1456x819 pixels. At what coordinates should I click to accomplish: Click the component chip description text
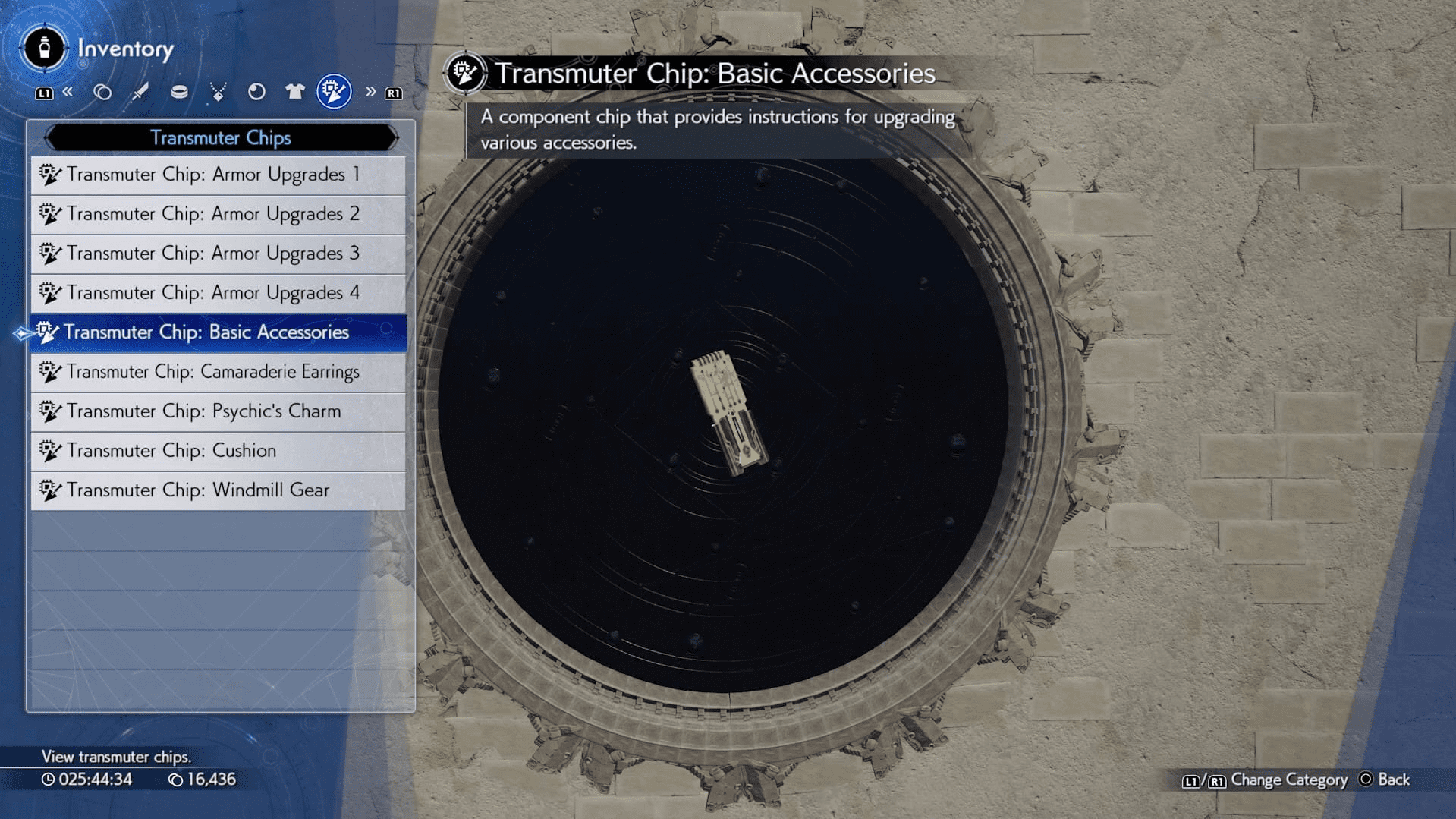(718, 130)
